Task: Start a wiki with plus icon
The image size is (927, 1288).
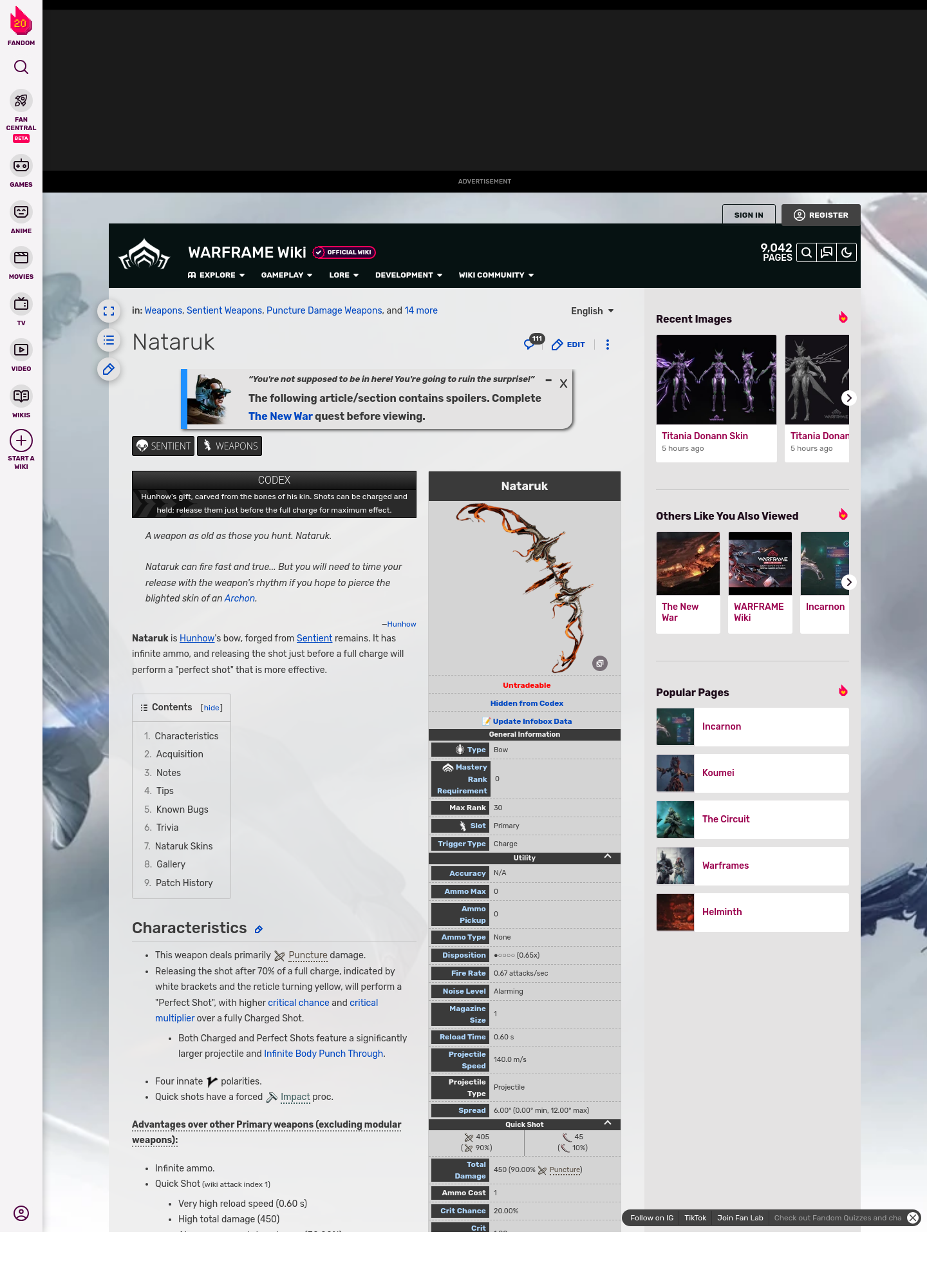Action: point(21,441)
